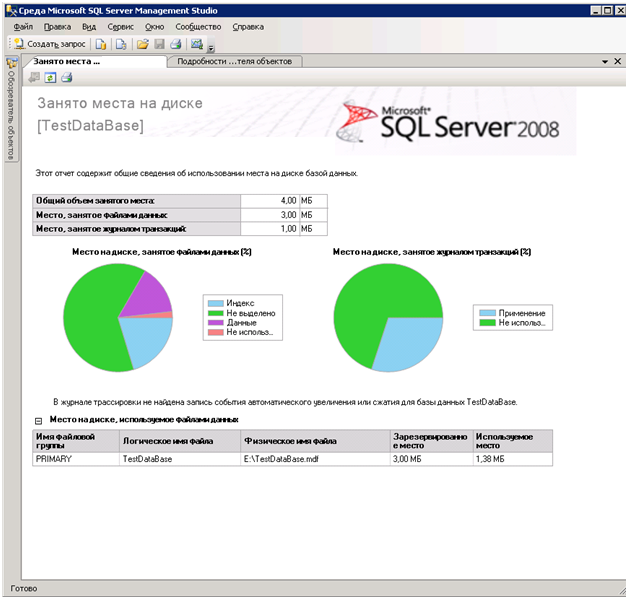Click the second new query file icon
The height and width of the screenshot is (599, 628).
121,44
